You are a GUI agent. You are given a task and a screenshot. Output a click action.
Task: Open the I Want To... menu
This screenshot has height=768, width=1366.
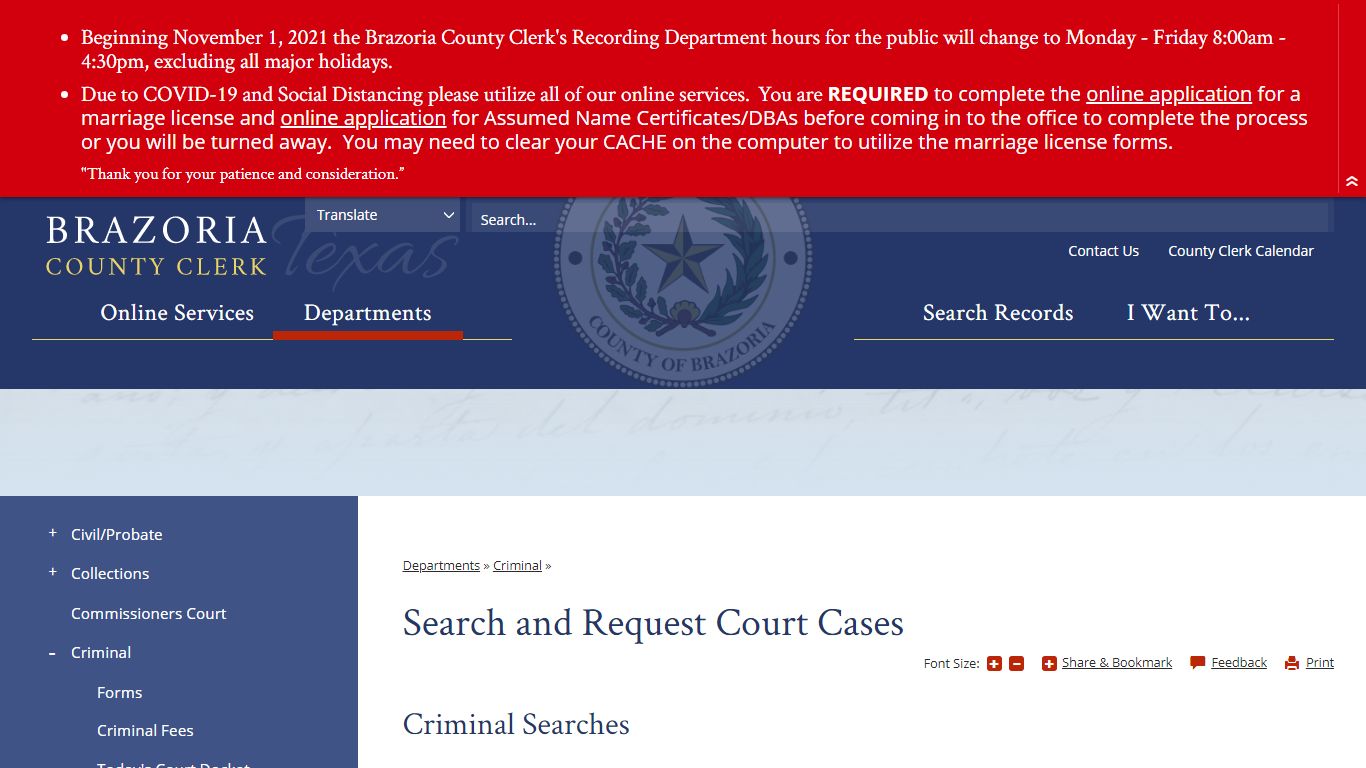point(1188,313)
